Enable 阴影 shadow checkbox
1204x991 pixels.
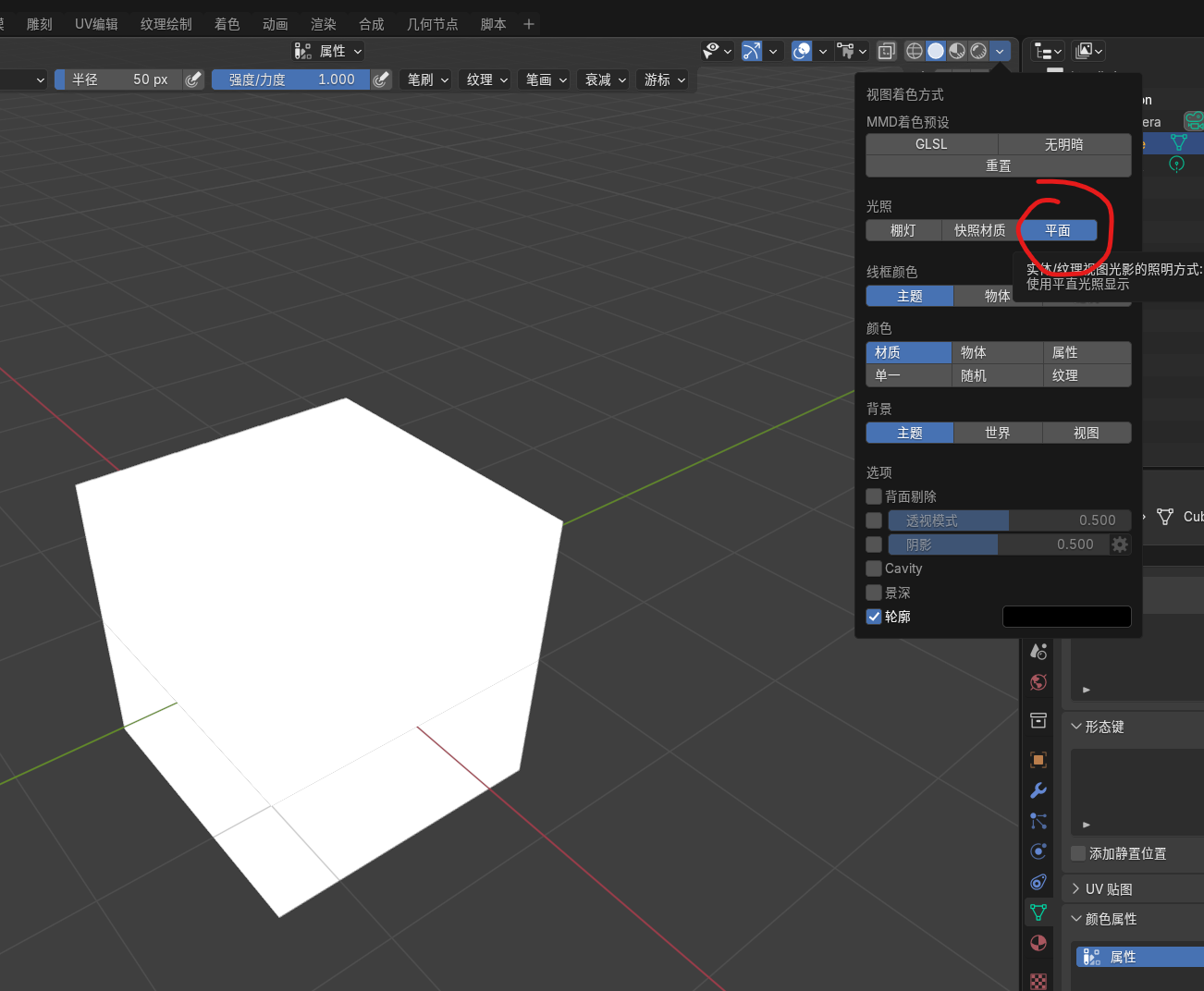[874, 544]
